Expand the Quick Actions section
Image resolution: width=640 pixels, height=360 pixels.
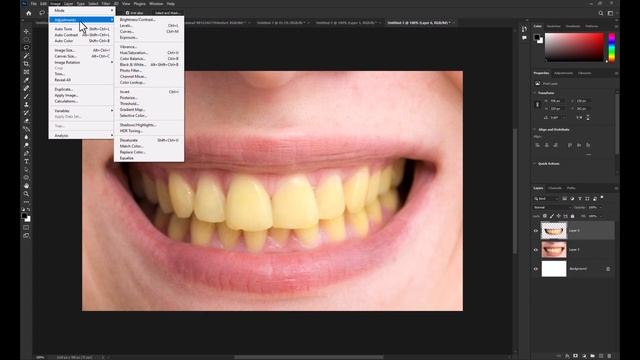tap(535, 164)
